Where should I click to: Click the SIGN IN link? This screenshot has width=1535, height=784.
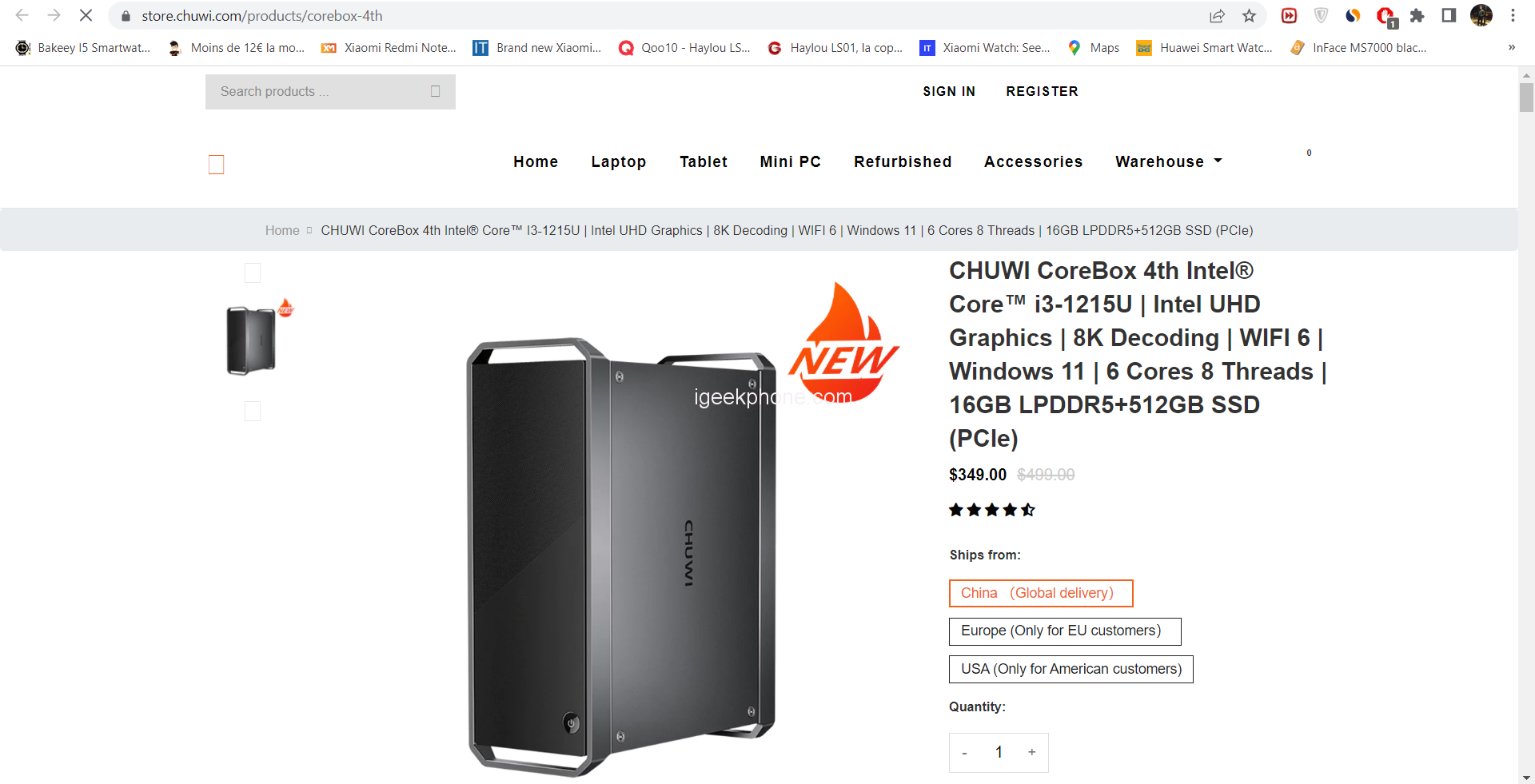coord(949,91)
